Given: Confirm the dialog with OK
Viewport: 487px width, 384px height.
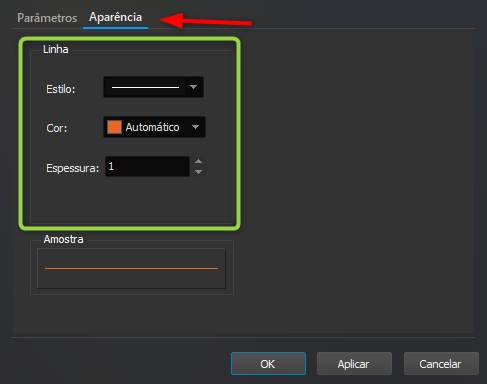Looking at the screenshot, I should click(268, 364).
